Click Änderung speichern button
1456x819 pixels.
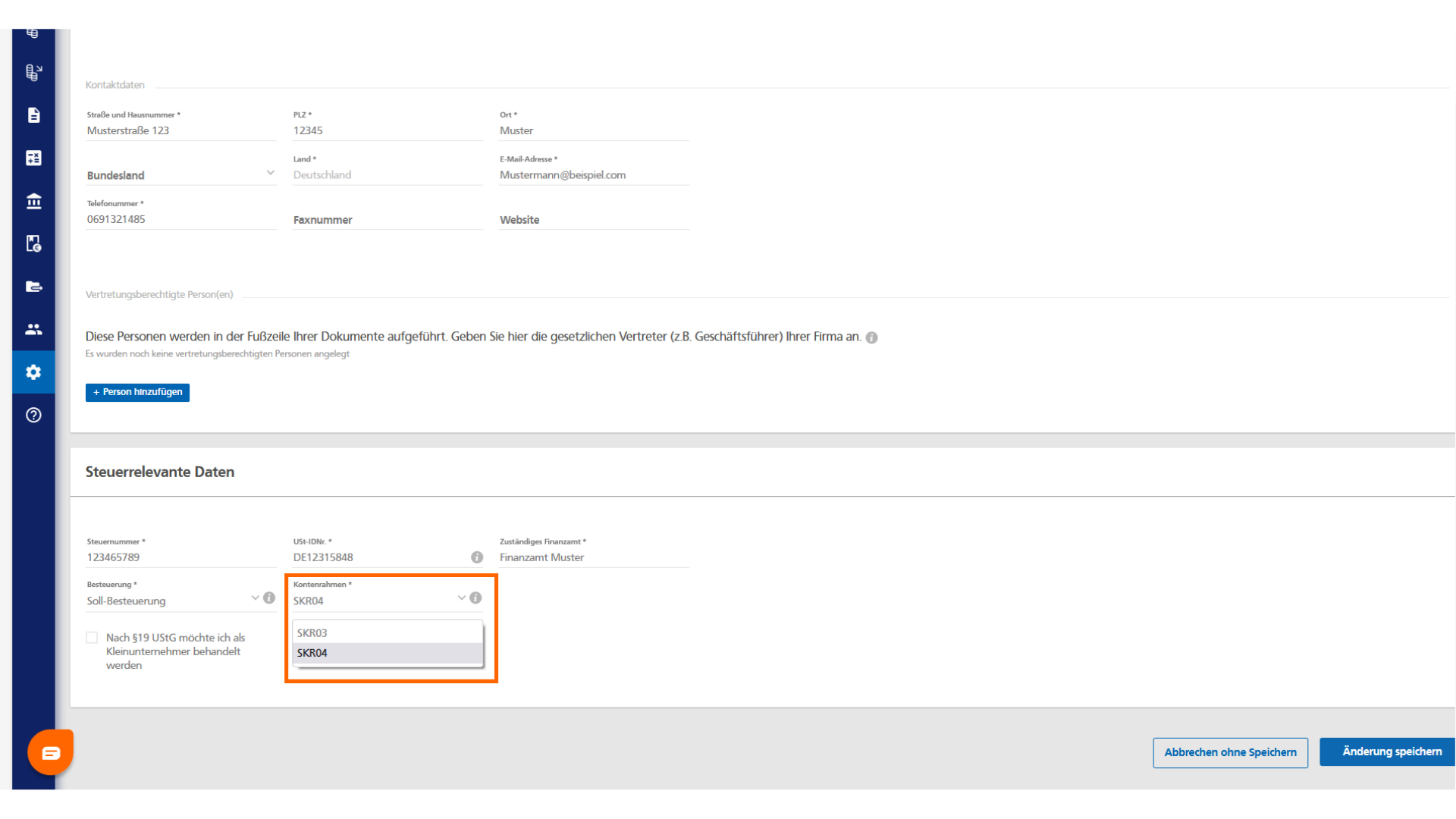click(x=1388, y=752)
